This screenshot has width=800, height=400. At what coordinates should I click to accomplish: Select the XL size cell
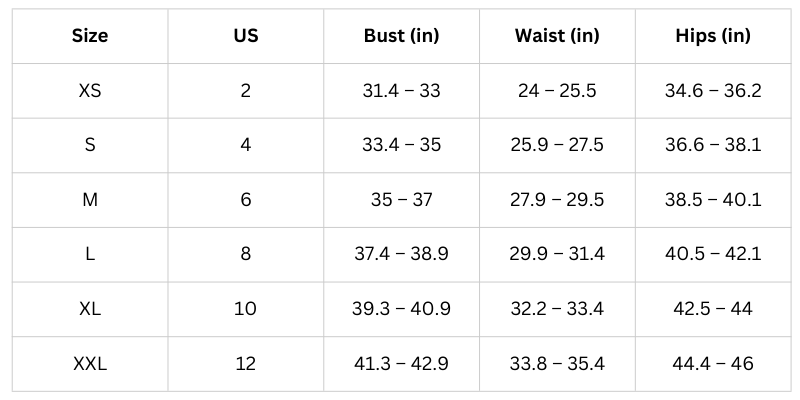tap(90, 309)
